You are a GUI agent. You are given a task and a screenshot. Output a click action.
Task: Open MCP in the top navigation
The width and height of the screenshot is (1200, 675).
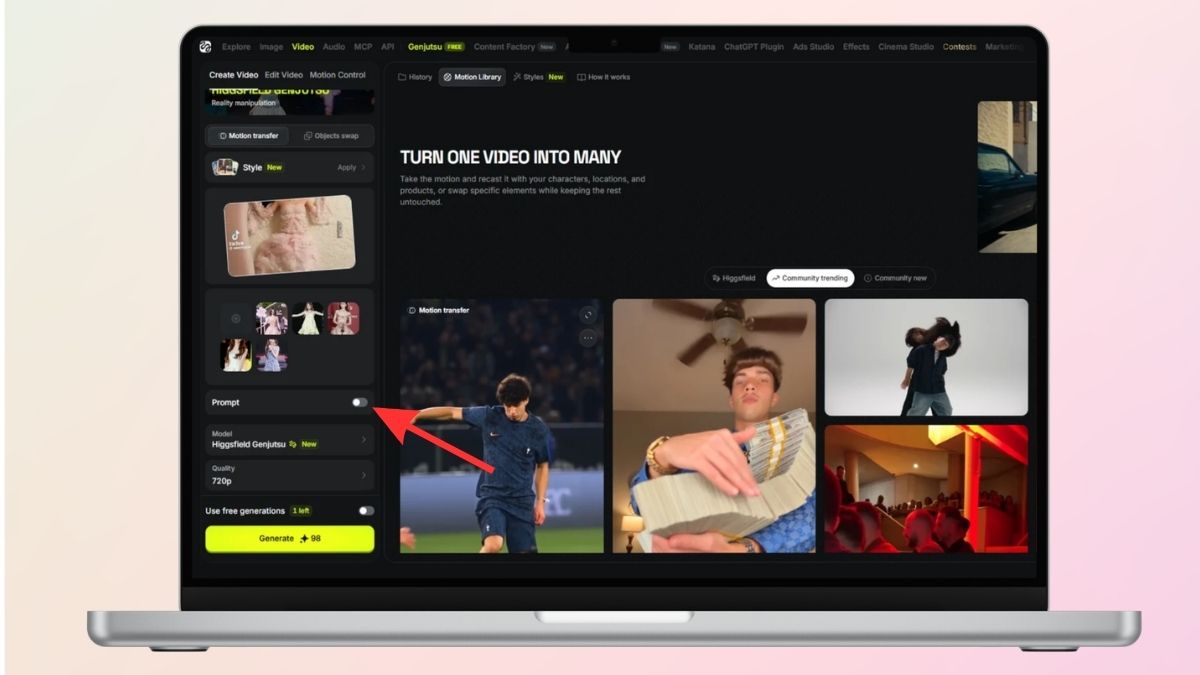[x=363, y=47]
